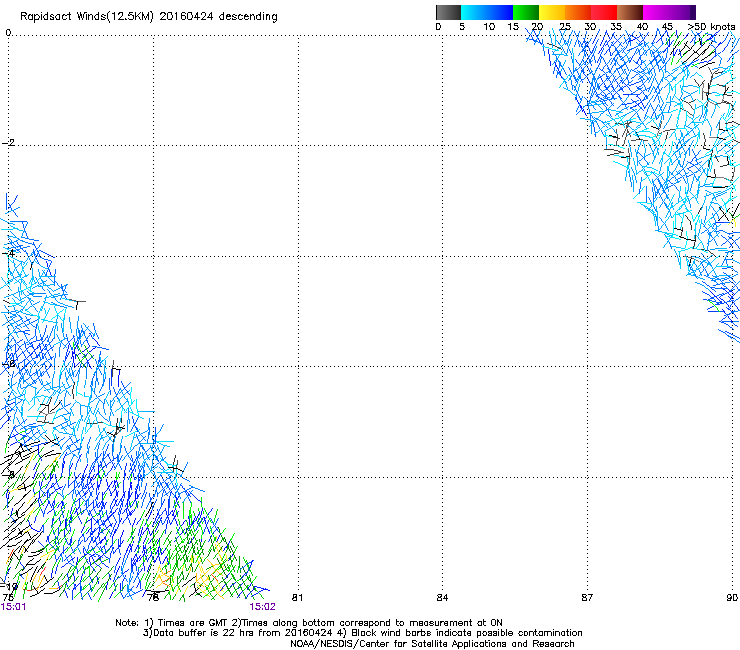740x650 pixels.
Task: Click the '>50 knots' legend label
Action: pos(711,27)
